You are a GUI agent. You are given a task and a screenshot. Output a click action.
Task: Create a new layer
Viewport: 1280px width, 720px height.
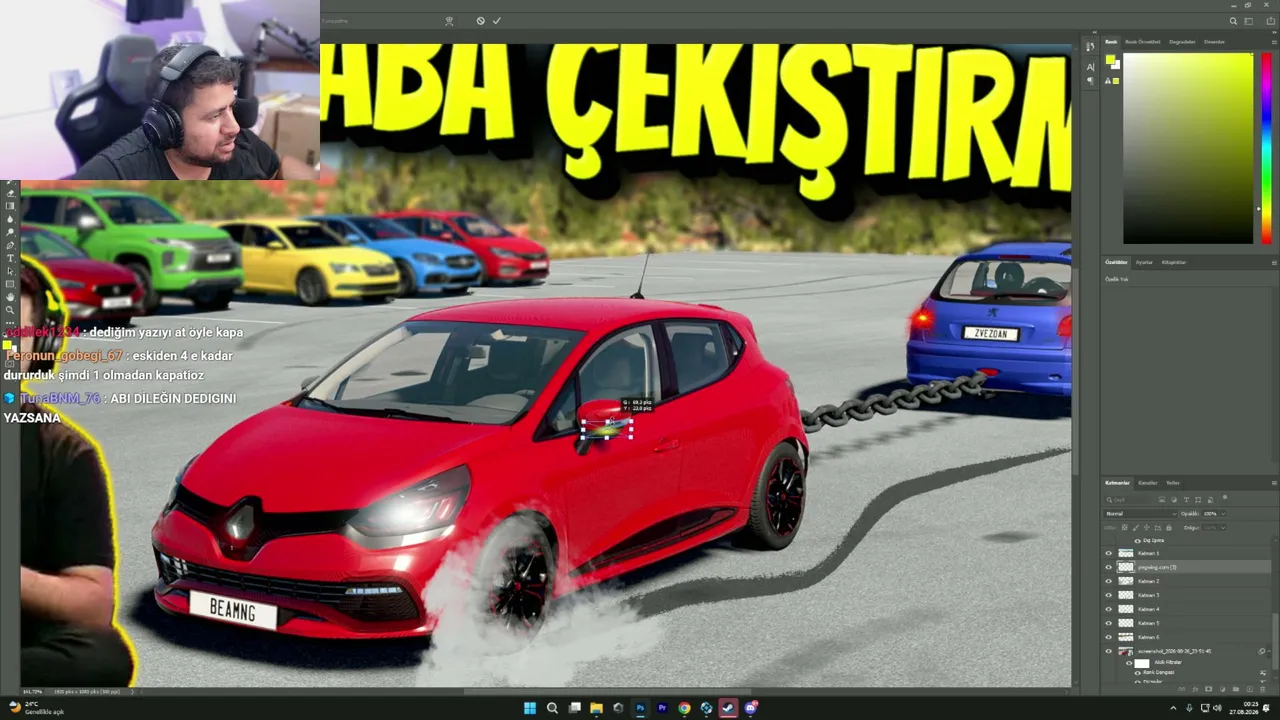1248,688
